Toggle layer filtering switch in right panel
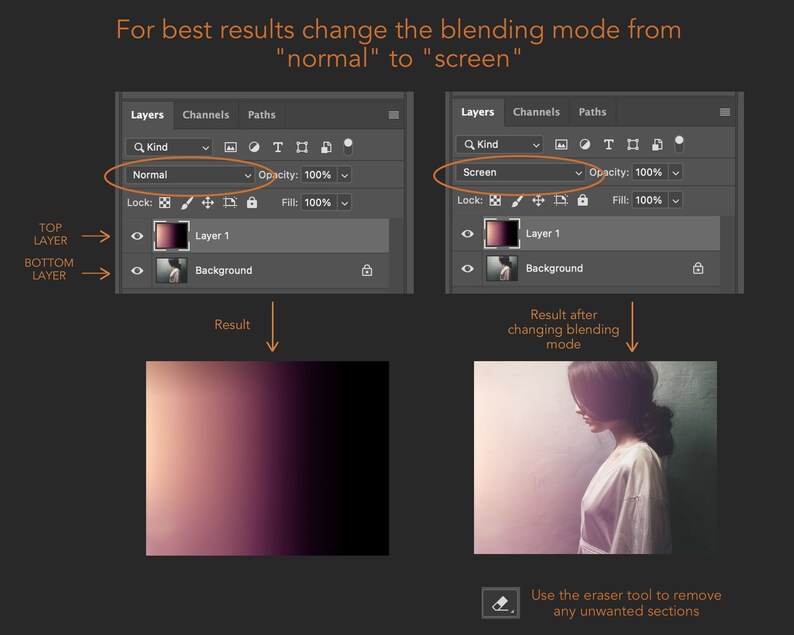 pyautogui.click(x=679, y=144)
